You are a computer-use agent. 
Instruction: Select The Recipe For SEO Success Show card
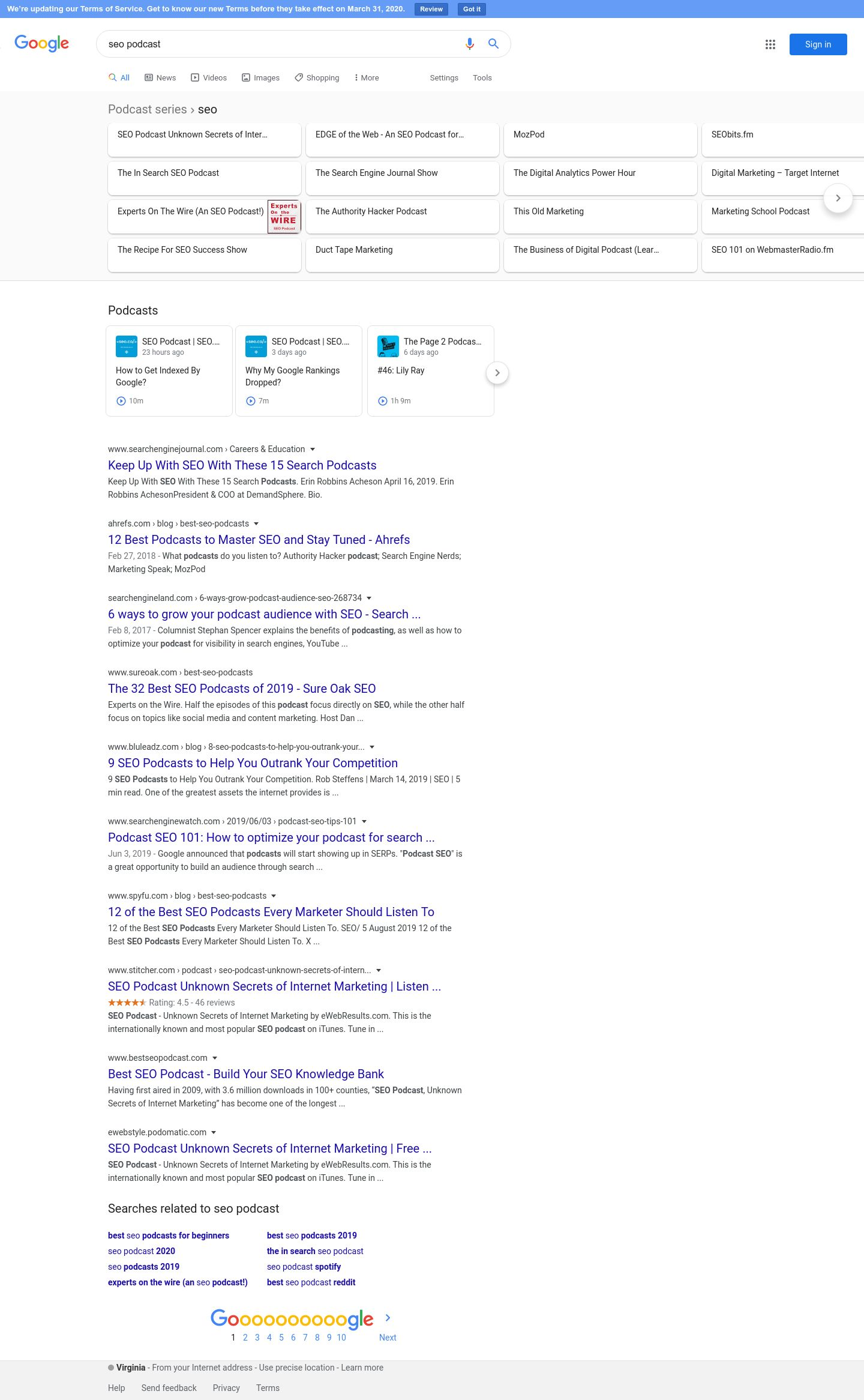point(204,255)
